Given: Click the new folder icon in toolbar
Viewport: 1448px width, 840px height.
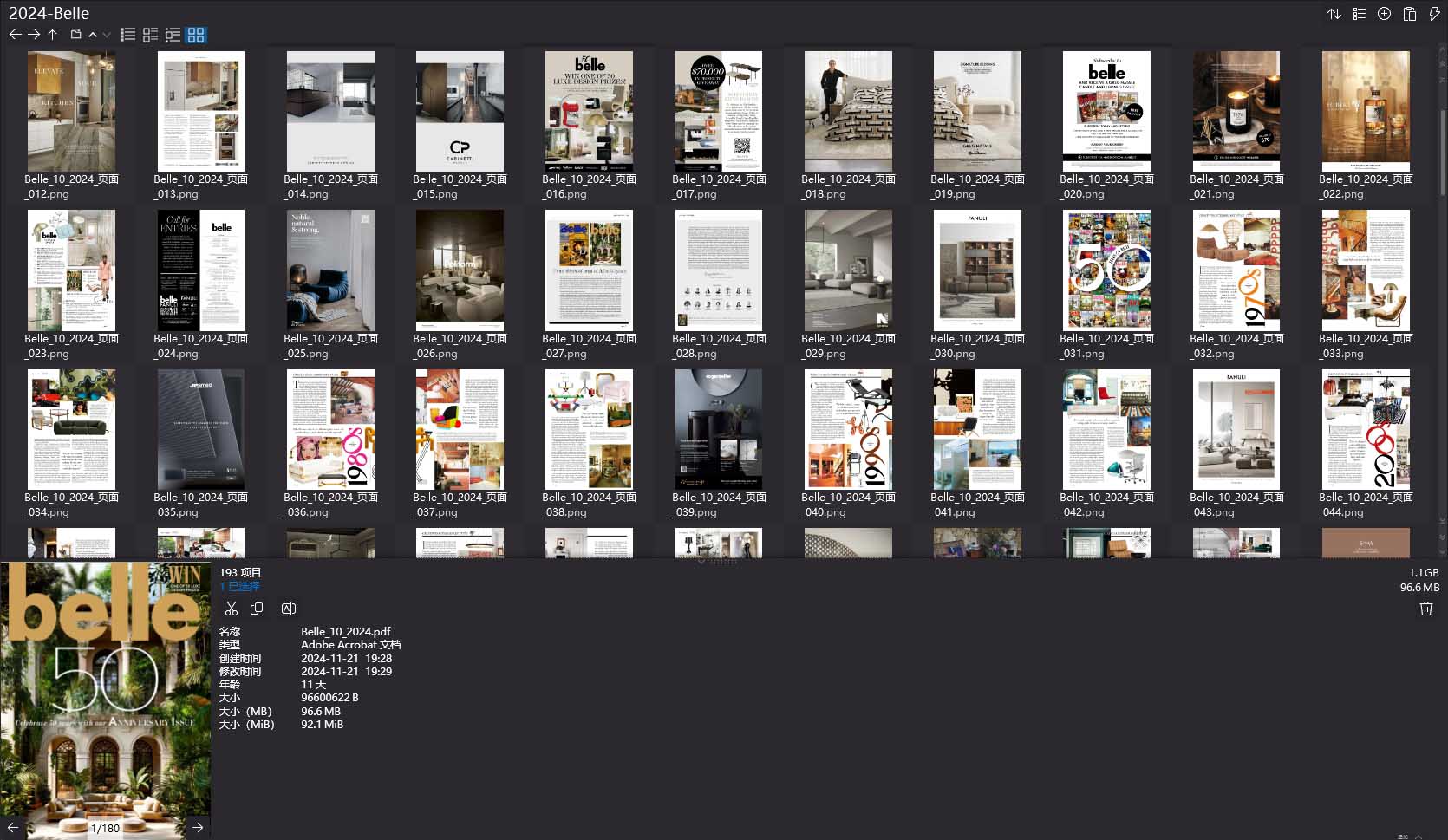Looking at the screenshot, I should (75, 35).
